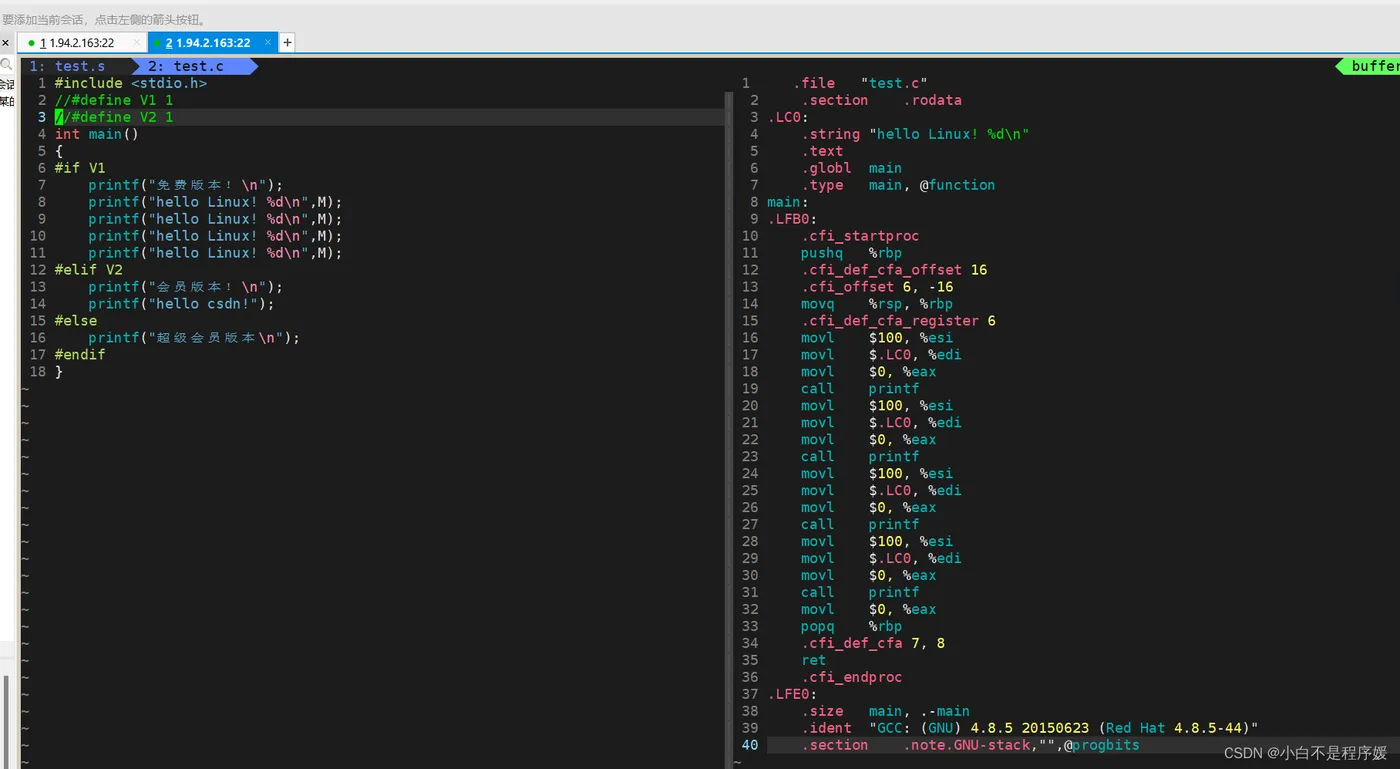Click the printf 超级会员版本 line

click(x=194, y=338)
